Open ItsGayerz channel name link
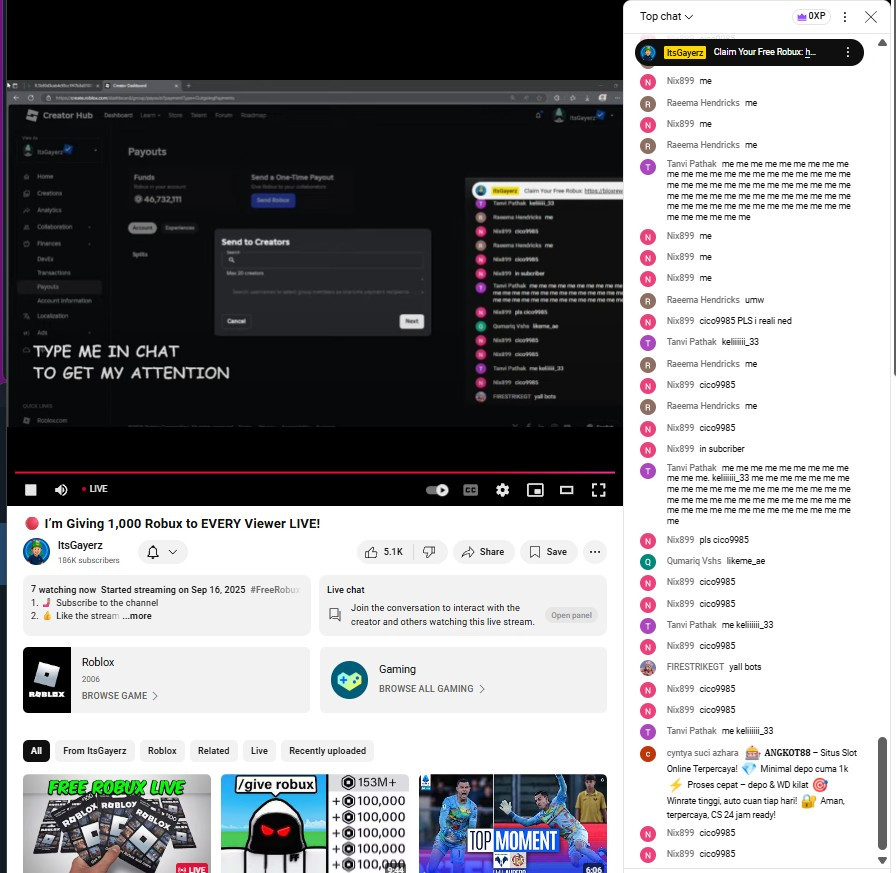This screenshot has height=873, width=896. (80, 545)
